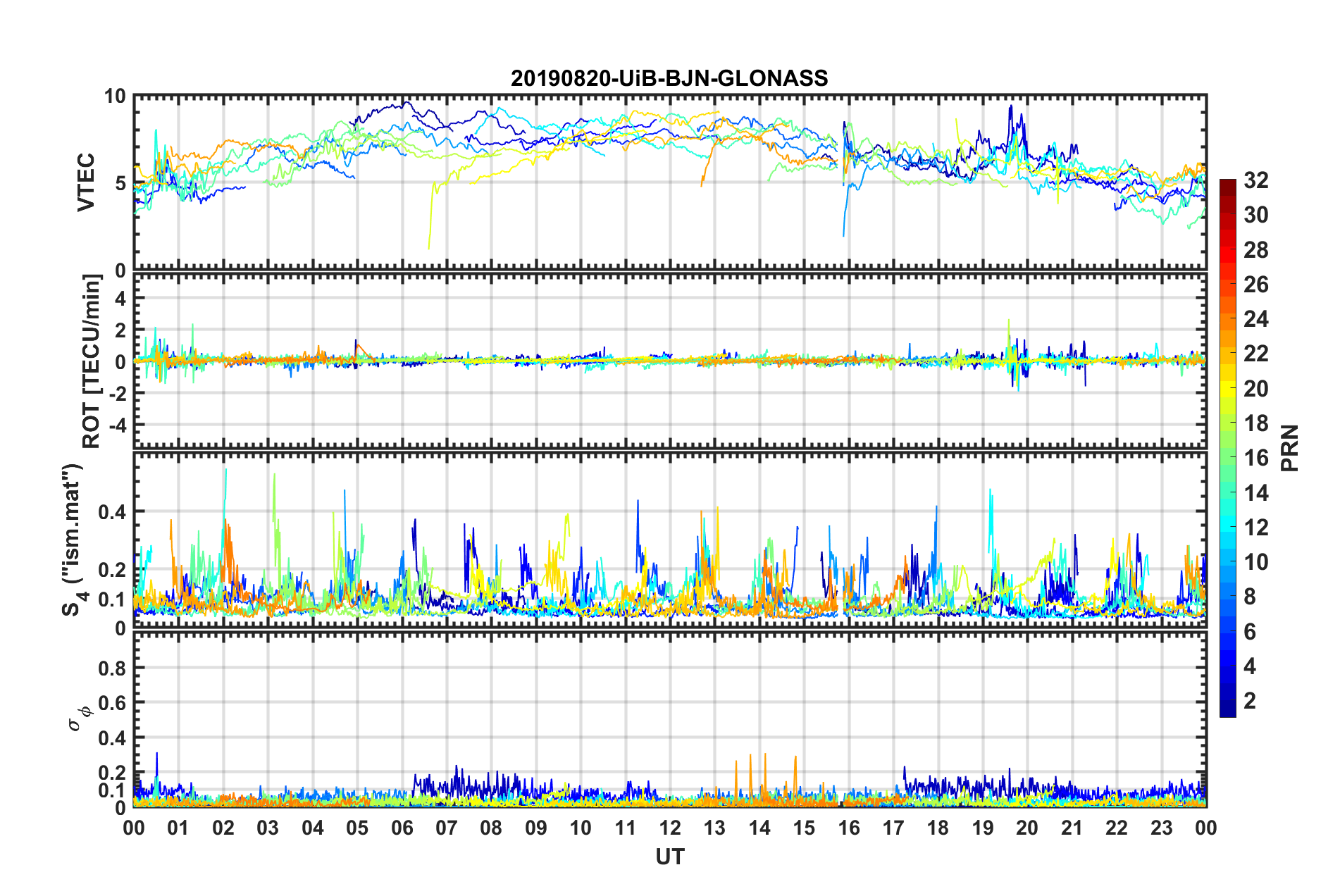Click colorbar tick label 8
Image resolution: width=1340 pixels, height=896 pixels.
pyautogui.click(x=1250, y=597)
